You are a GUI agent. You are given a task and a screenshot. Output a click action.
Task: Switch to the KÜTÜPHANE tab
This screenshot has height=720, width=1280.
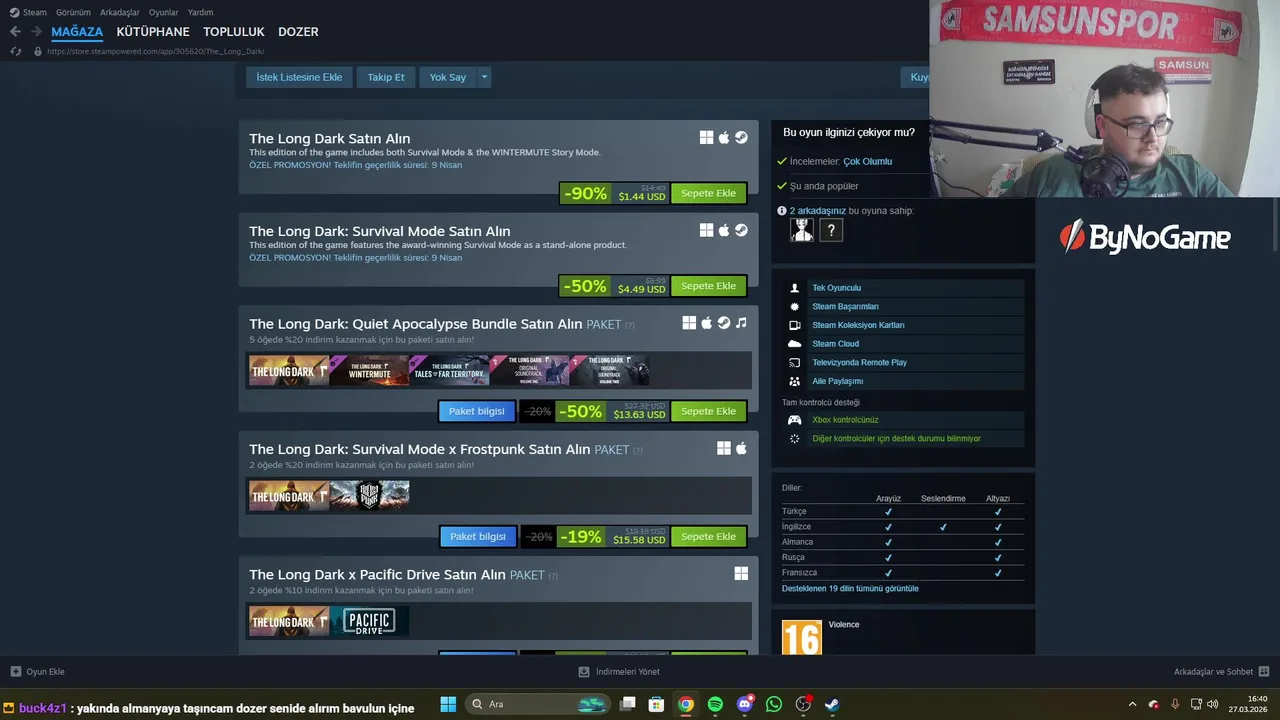click(153, 32)
